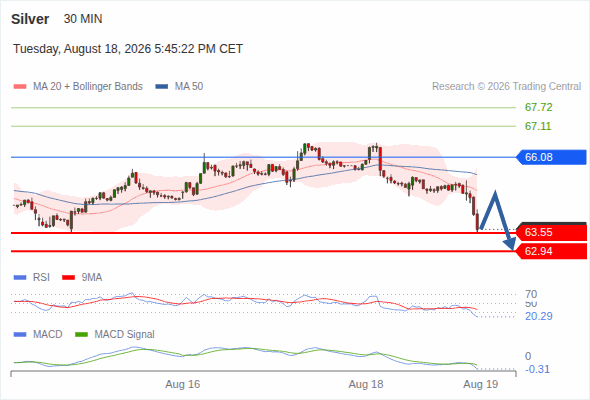Click the MACD legend blue swatch
Image resolution: width=590 pixels, height=400 pixels.
tap(20, 334)
